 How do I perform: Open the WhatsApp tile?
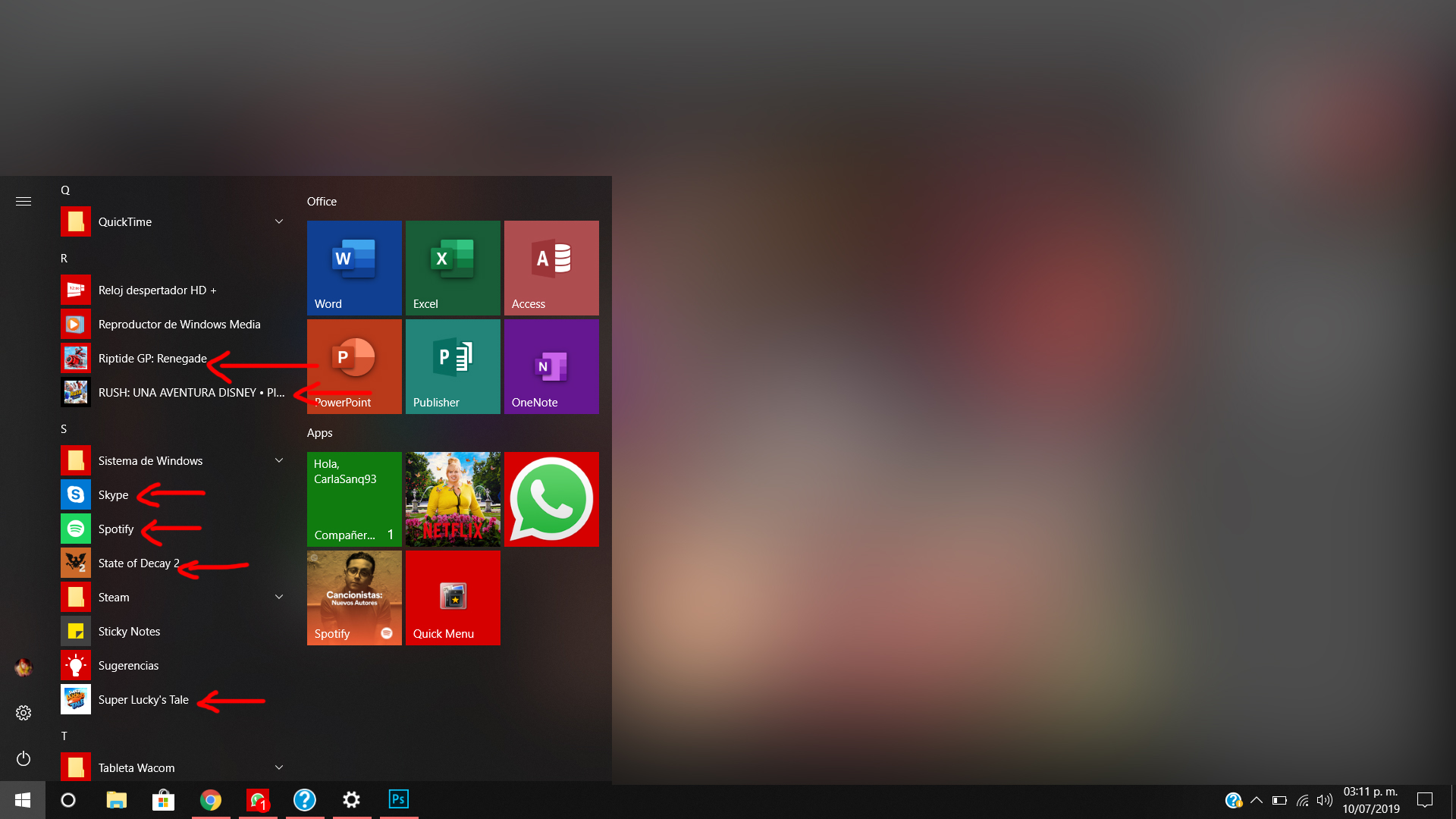click(551, 499)
